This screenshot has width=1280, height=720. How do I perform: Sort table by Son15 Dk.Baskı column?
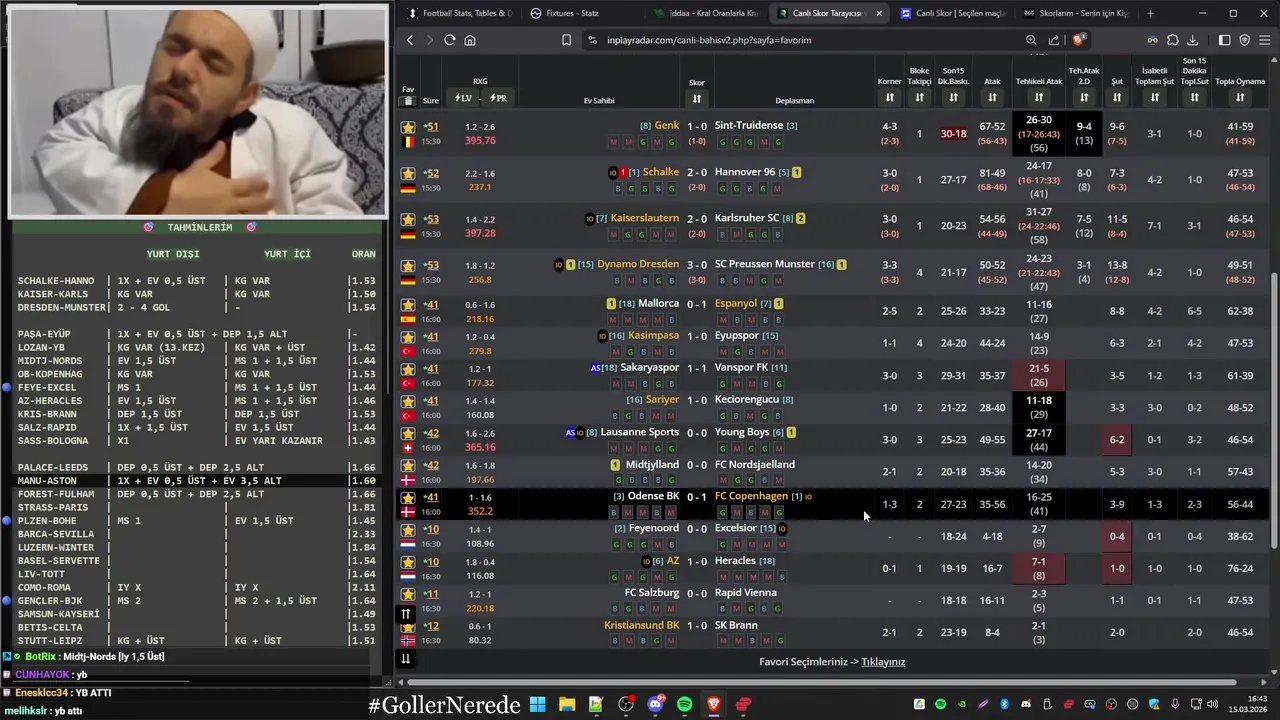pyautogui.click(x=953, y=97)
